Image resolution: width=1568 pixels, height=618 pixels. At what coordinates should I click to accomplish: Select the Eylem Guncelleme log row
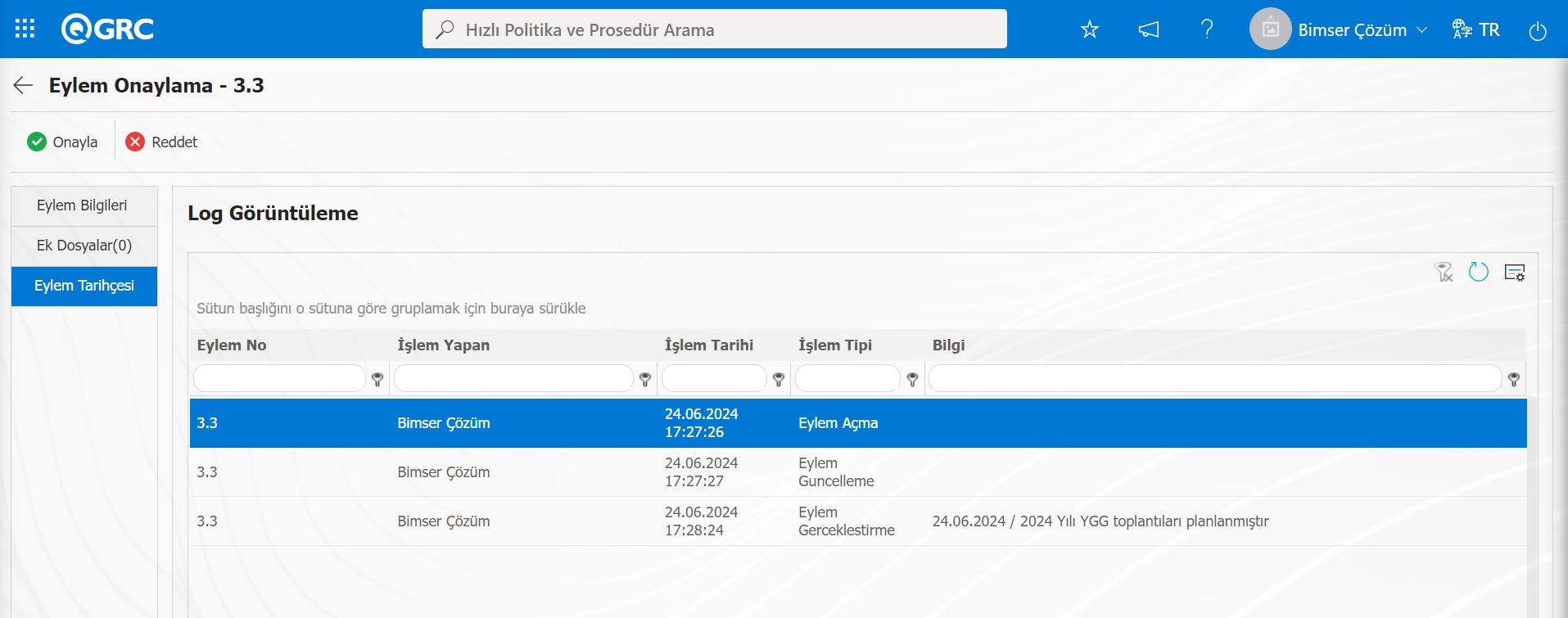(x=858, y=472)
